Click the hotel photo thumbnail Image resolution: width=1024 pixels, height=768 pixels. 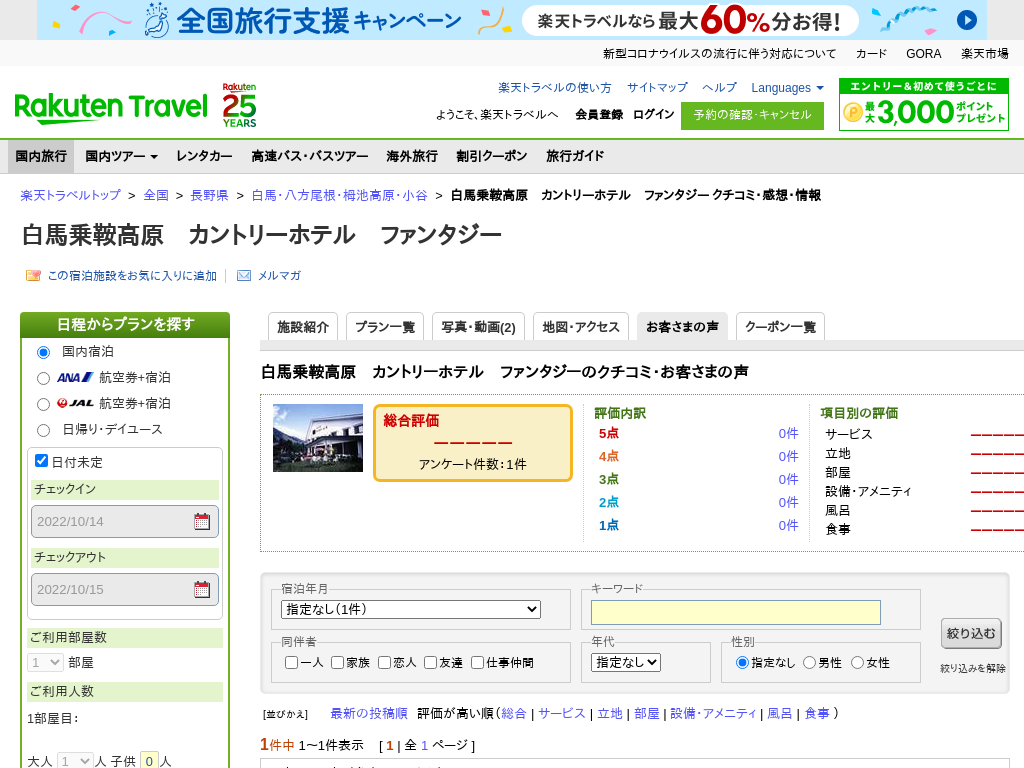coord(317,438)
